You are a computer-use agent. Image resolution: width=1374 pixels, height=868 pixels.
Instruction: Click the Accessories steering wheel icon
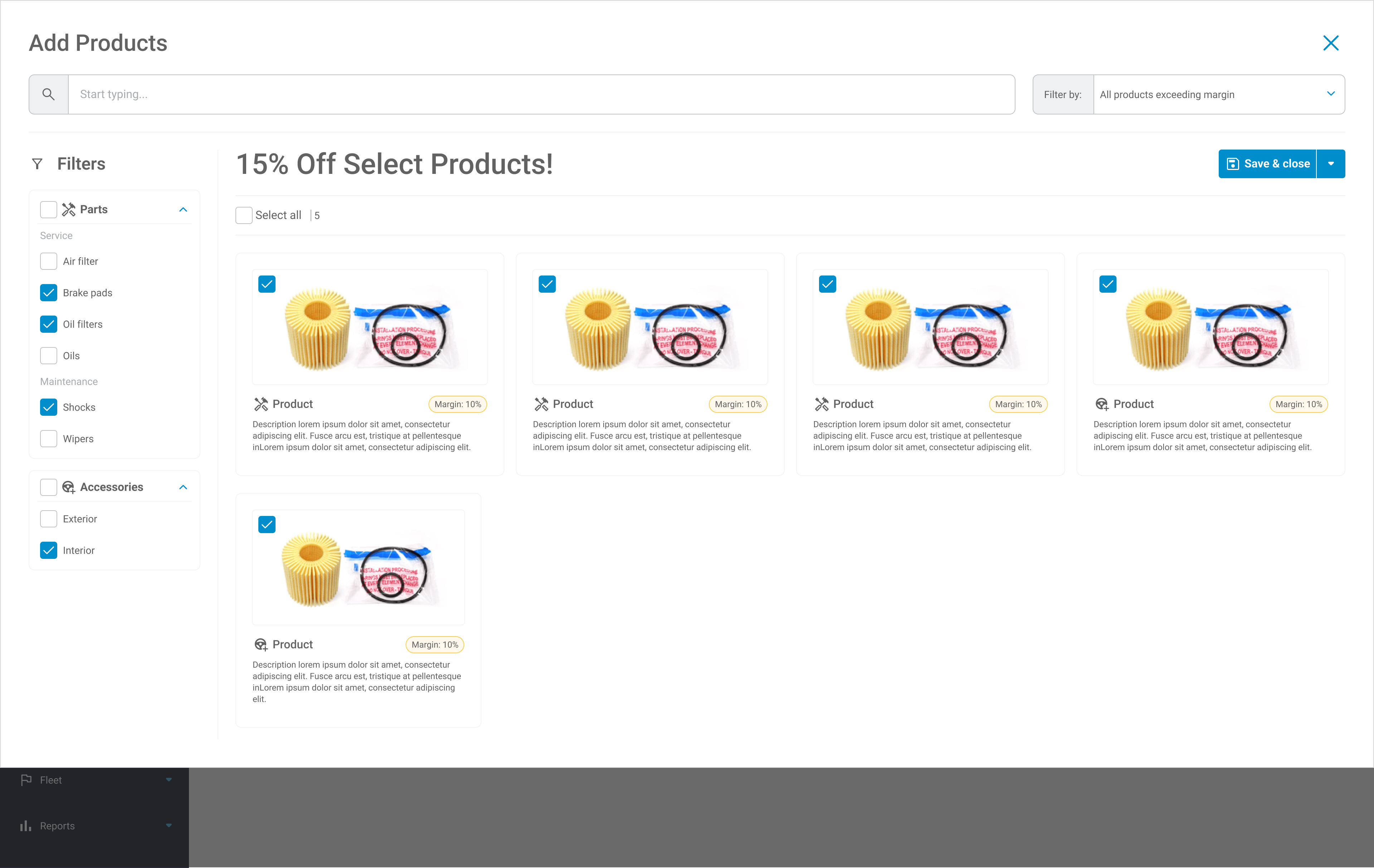click(x=68, y=487)
